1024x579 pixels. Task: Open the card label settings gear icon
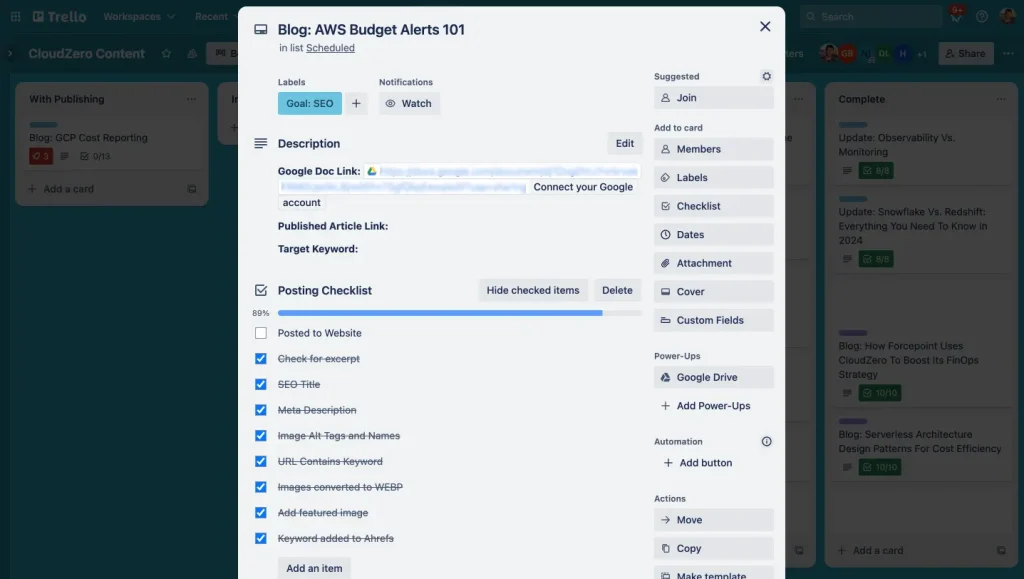pyautogui.click(x=767, y=76)
